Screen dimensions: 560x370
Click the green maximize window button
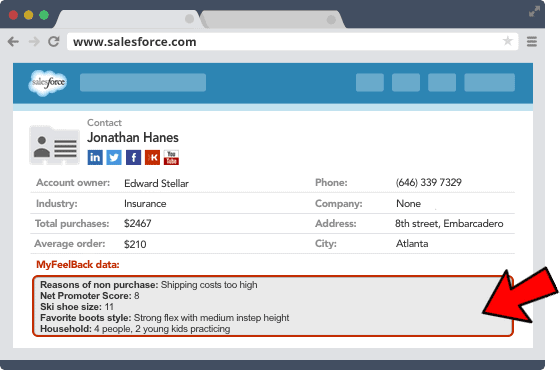point(44,15)
